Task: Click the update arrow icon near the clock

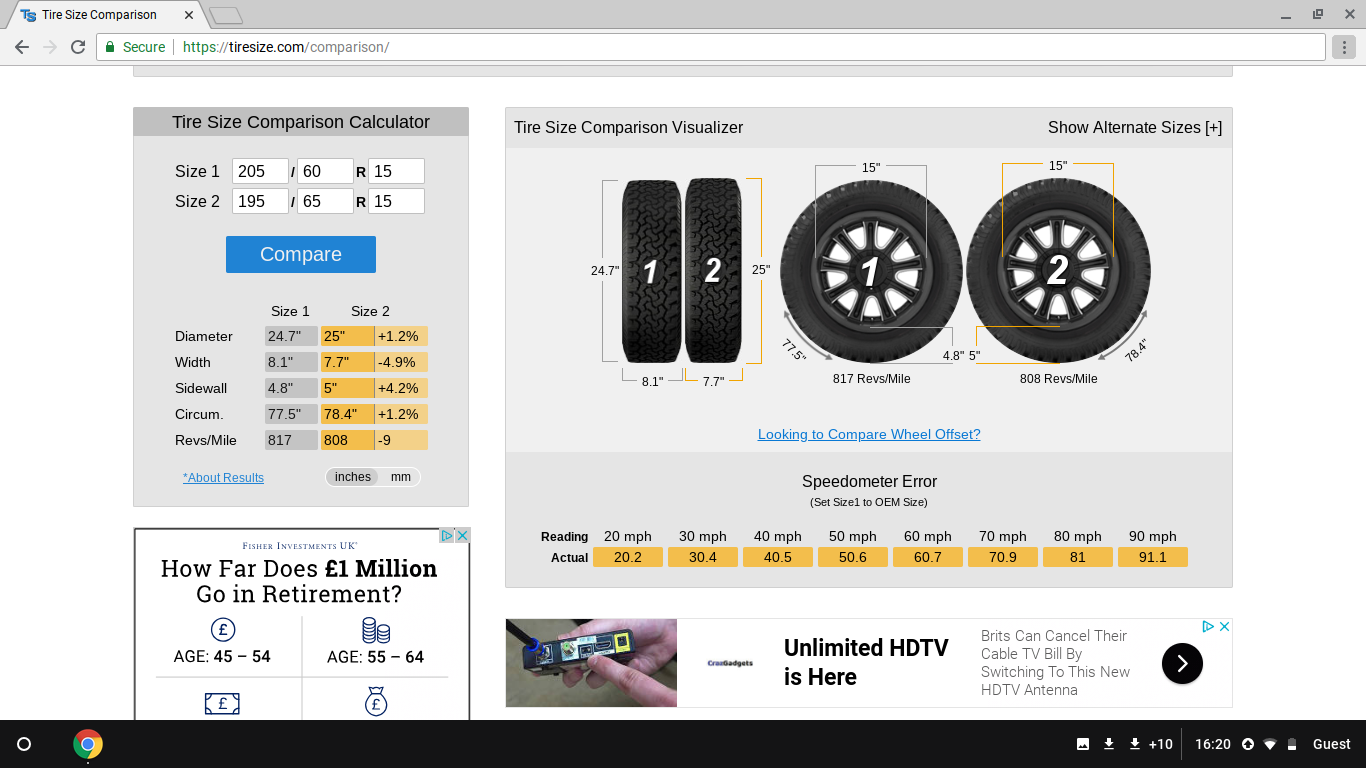Action: (1247, 744)
